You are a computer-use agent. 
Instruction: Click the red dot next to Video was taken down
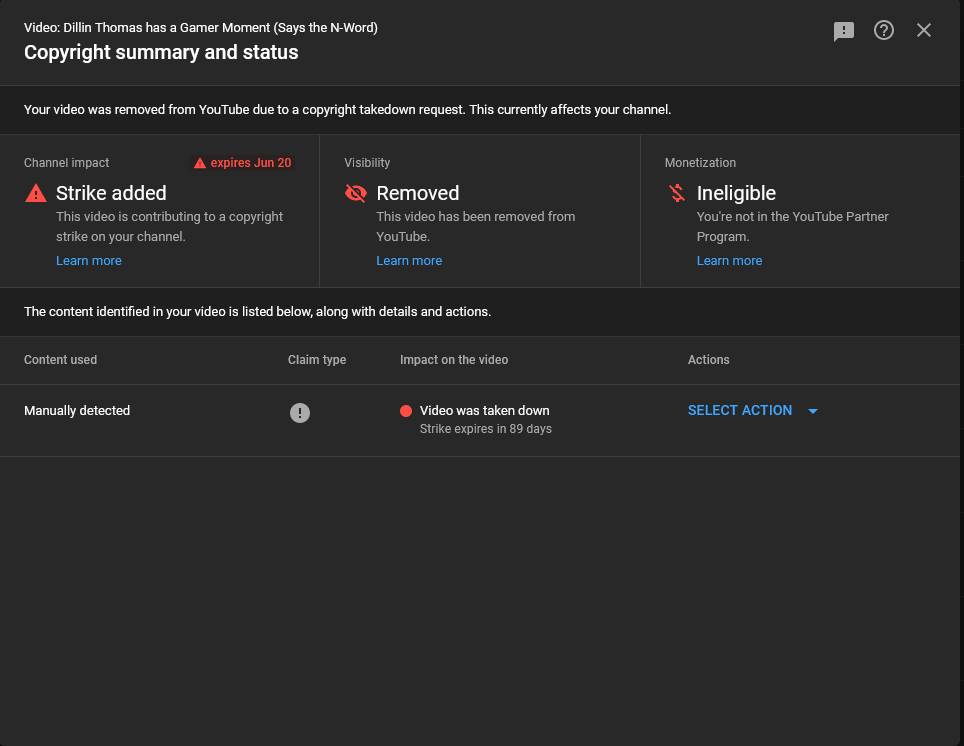pos(406,411)
